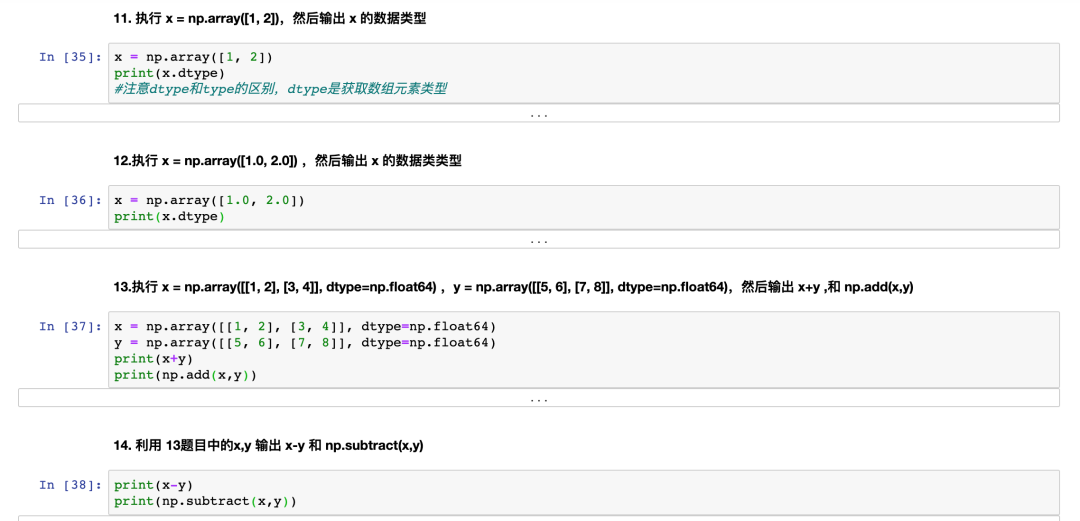The image size is (1080, 521).
Task: Click print(x.dtype) in cell In [36]
Action: pos(169,217)
